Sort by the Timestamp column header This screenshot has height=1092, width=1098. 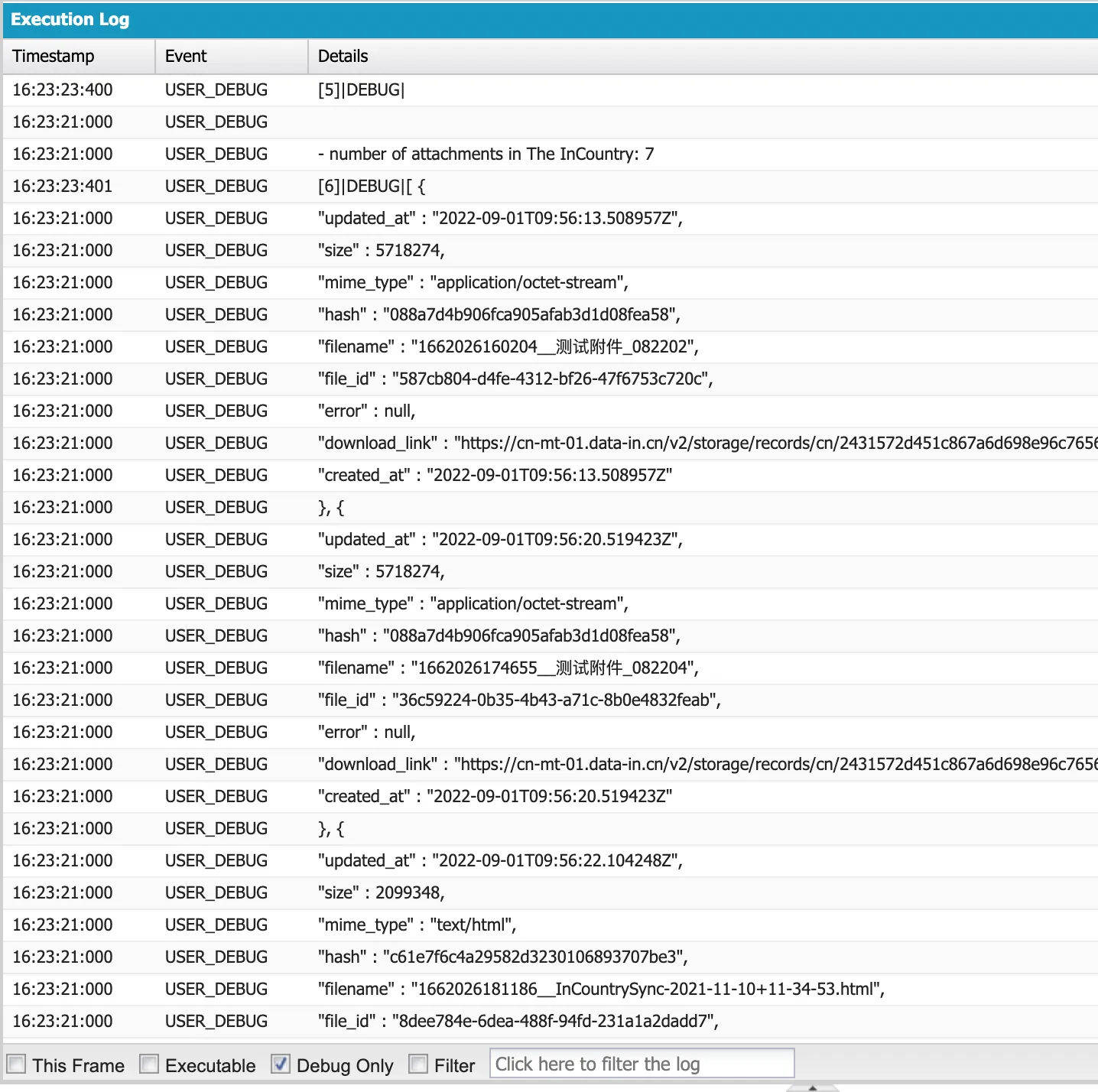click(54, 56)
